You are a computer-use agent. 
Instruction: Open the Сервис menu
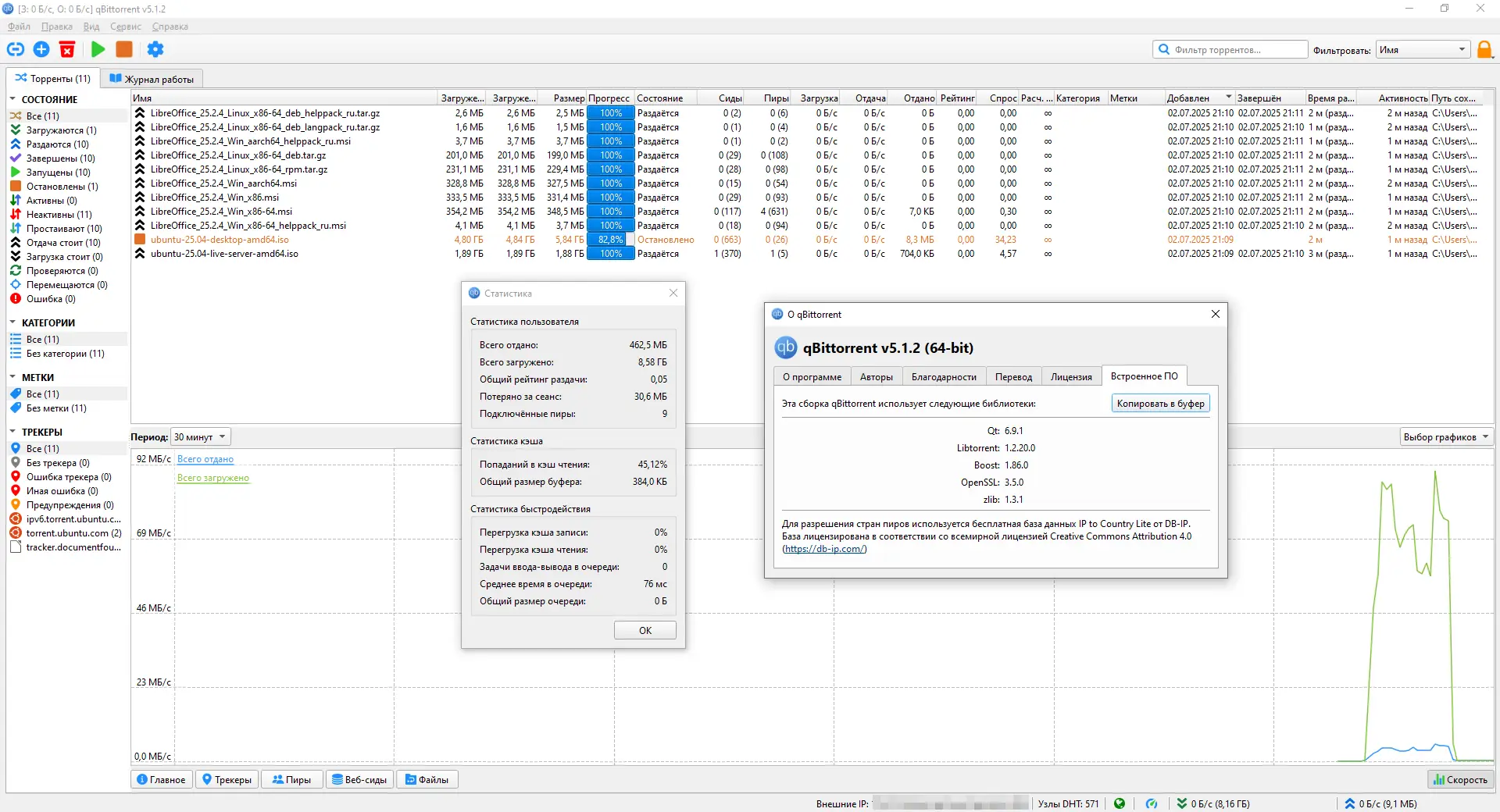click(126, 27)
